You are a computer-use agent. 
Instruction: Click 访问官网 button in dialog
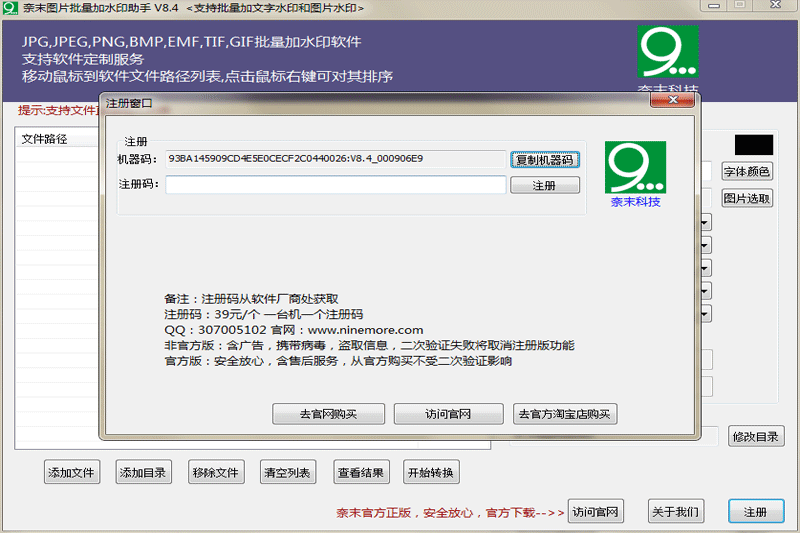448,414
